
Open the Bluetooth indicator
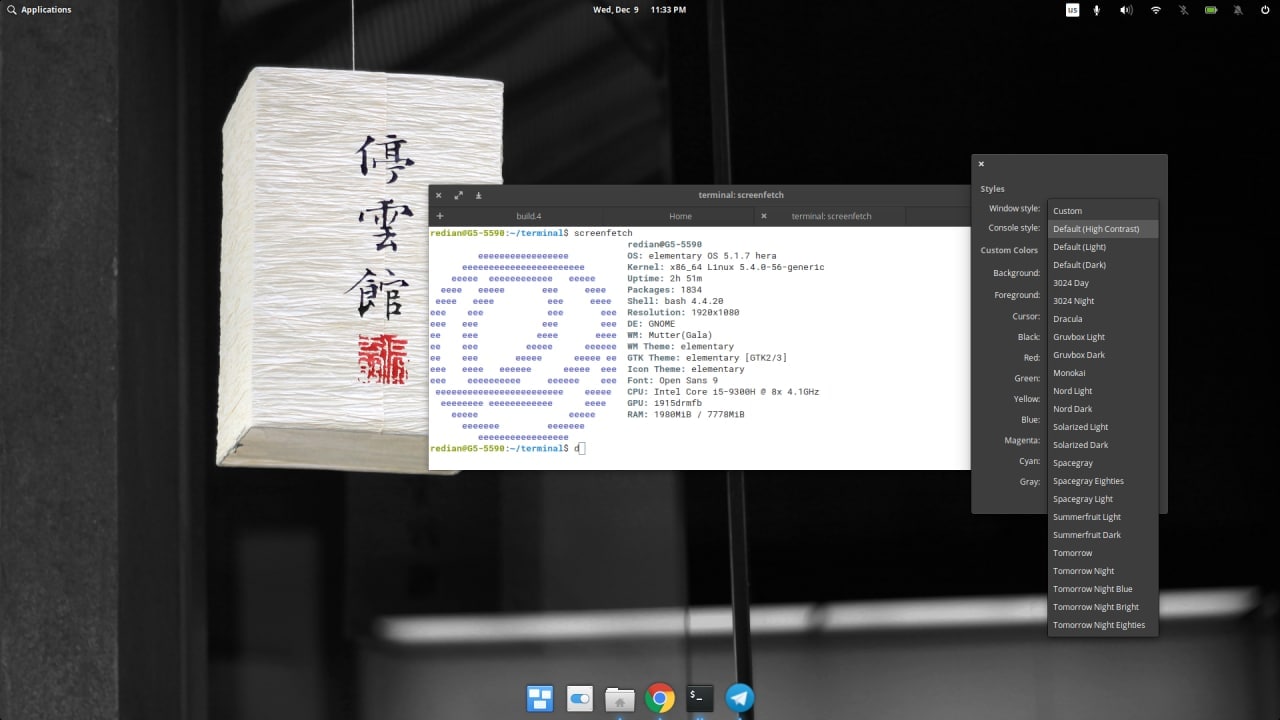tap(1184, 10)
